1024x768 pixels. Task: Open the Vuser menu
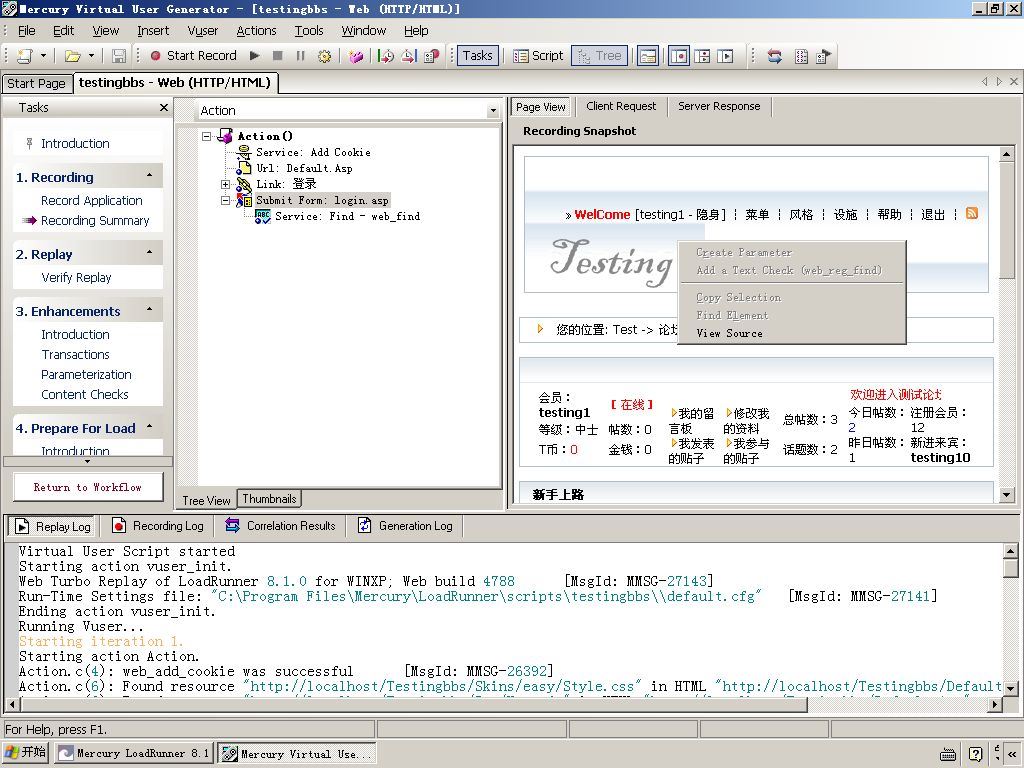[x=202, y=31]
